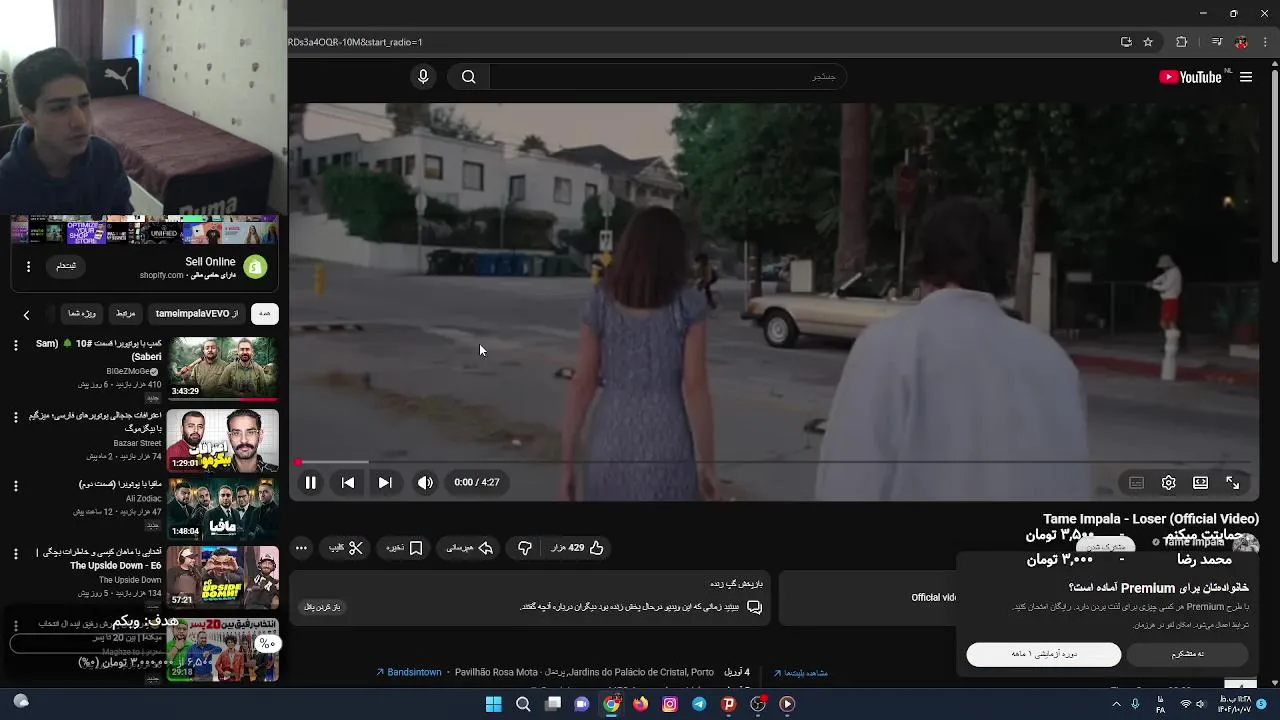Like the video (429 thumbs up)
This screenshot has width=1280, height=720.
(x=578, y=548)
